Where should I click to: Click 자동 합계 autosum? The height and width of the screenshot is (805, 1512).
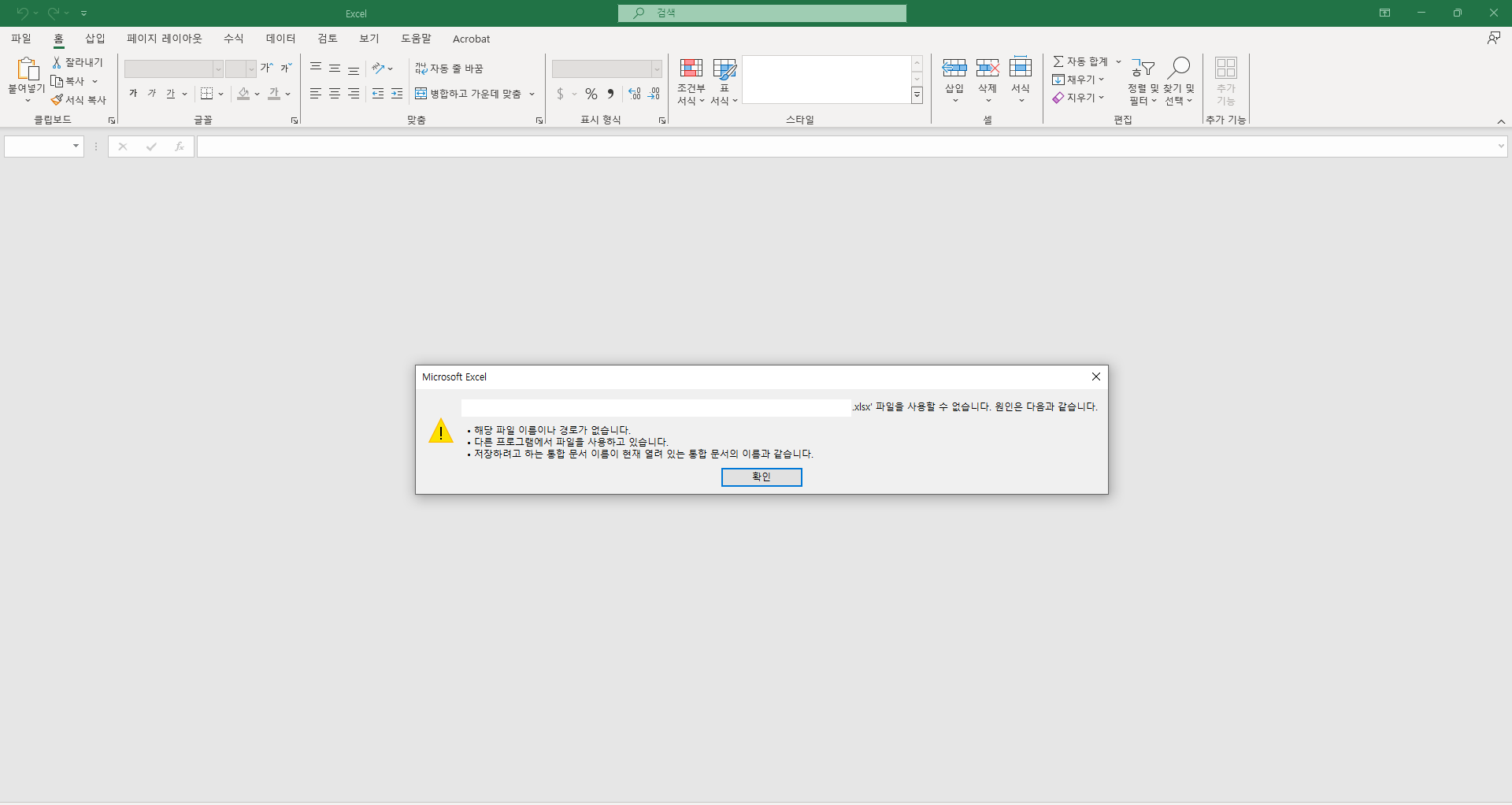1080,61
